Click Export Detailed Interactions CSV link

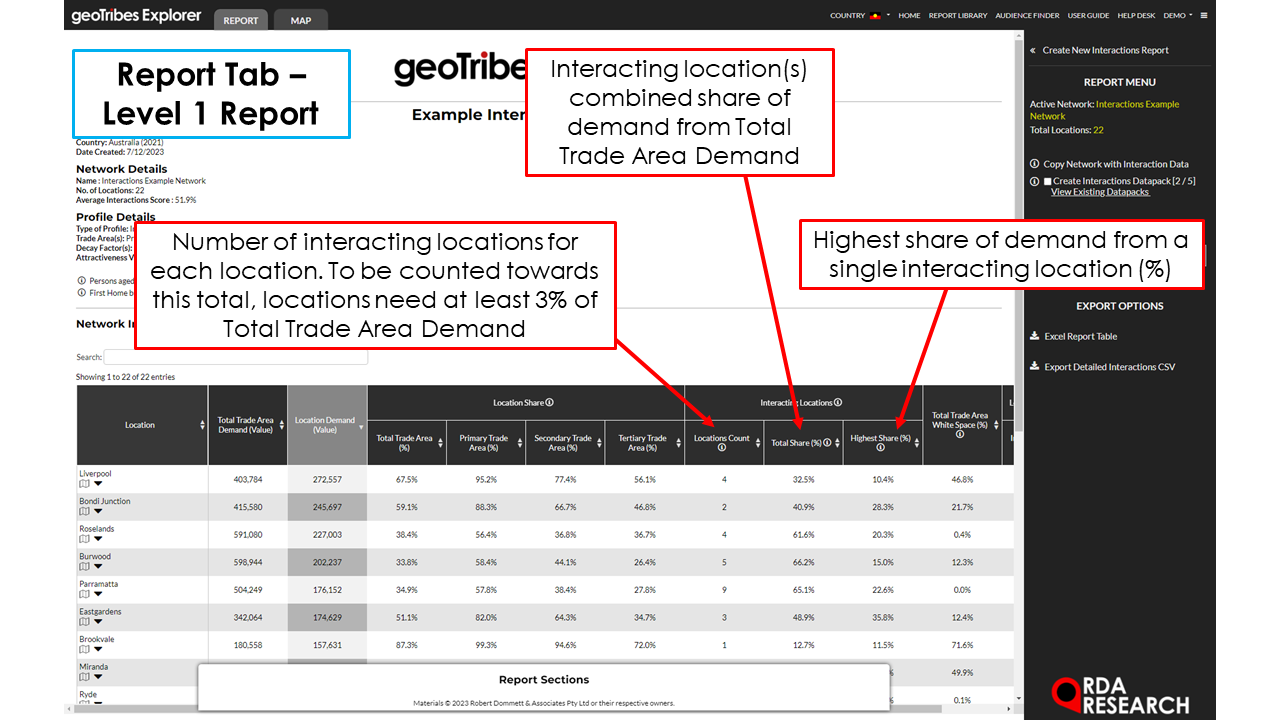1109,367
